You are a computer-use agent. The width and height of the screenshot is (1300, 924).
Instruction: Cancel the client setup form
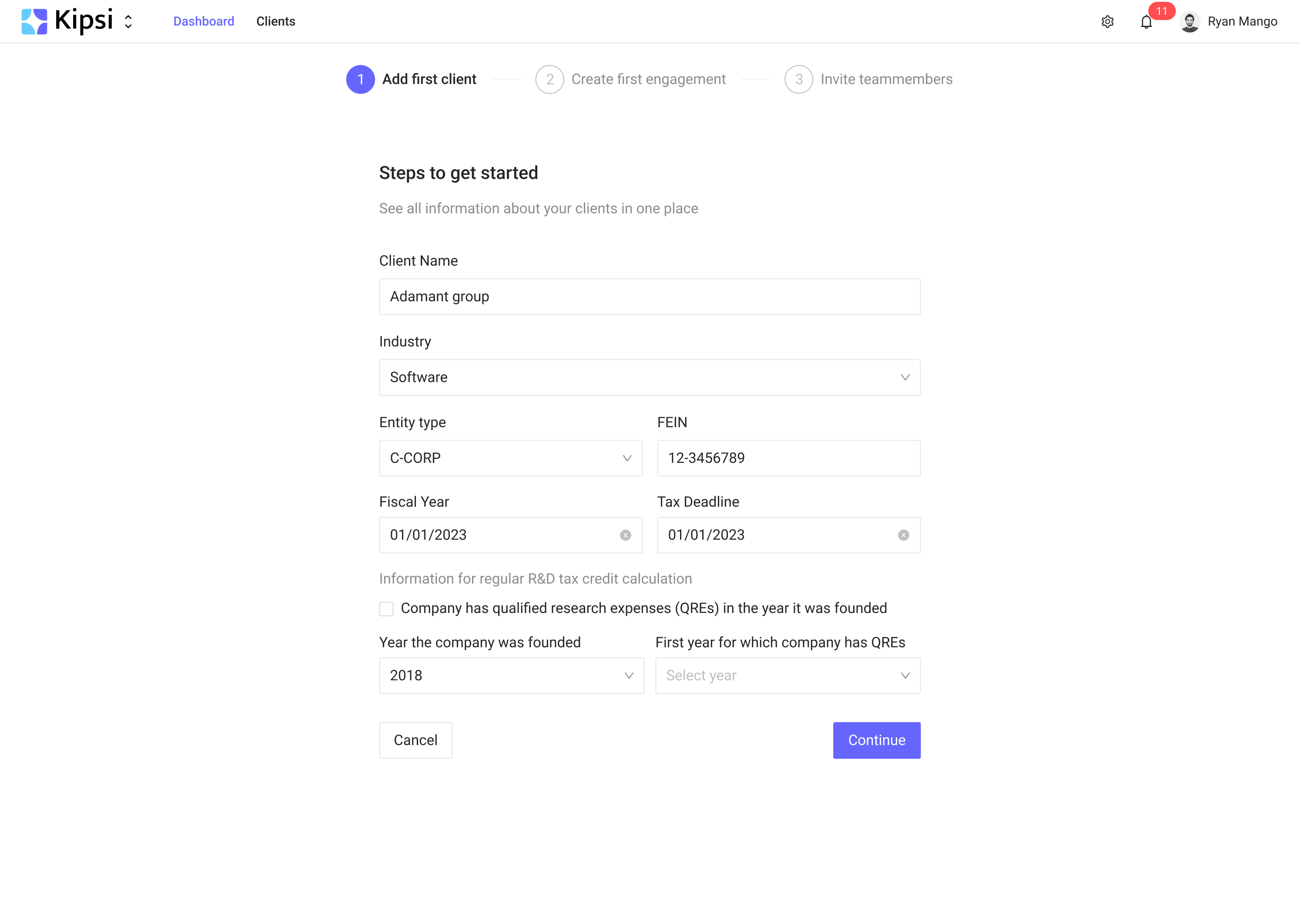415,740
